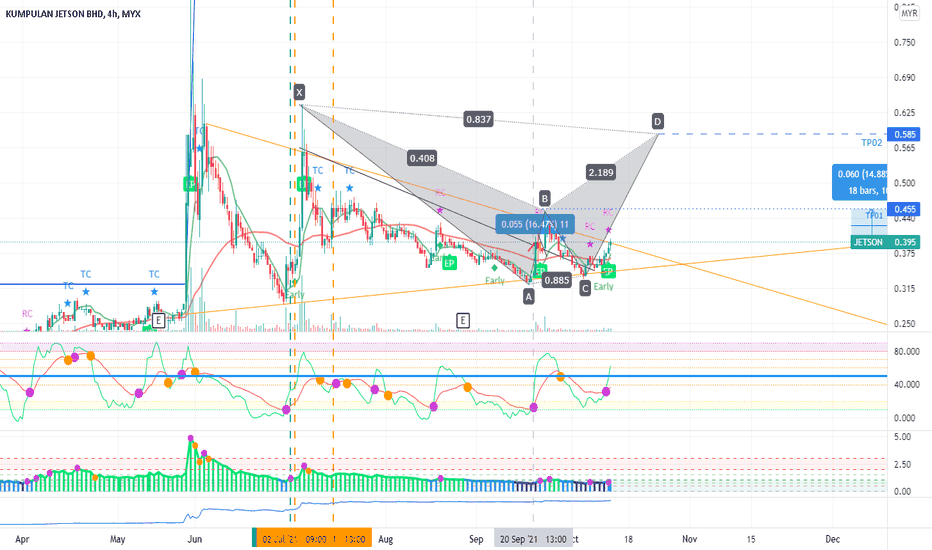Click the 0.750 price scale value

905,42
